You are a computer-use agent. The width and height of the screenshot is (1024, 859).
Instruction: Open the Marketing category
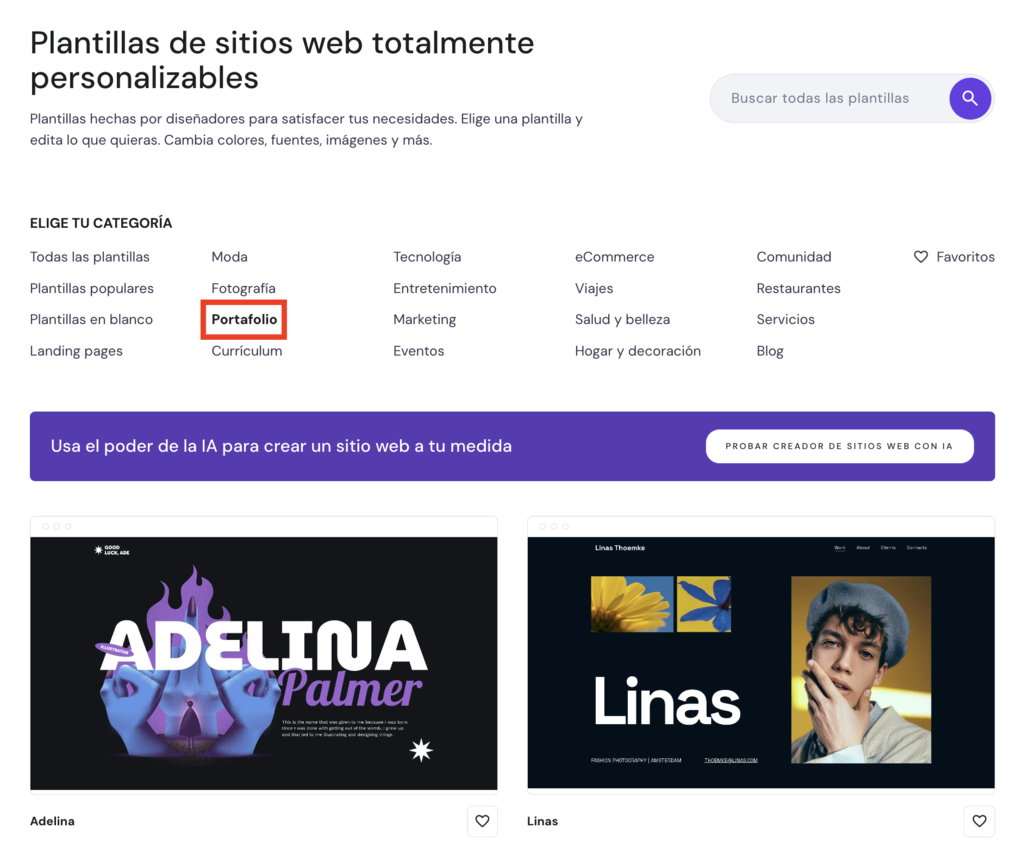pyautogui.click(x=424, y=319)
